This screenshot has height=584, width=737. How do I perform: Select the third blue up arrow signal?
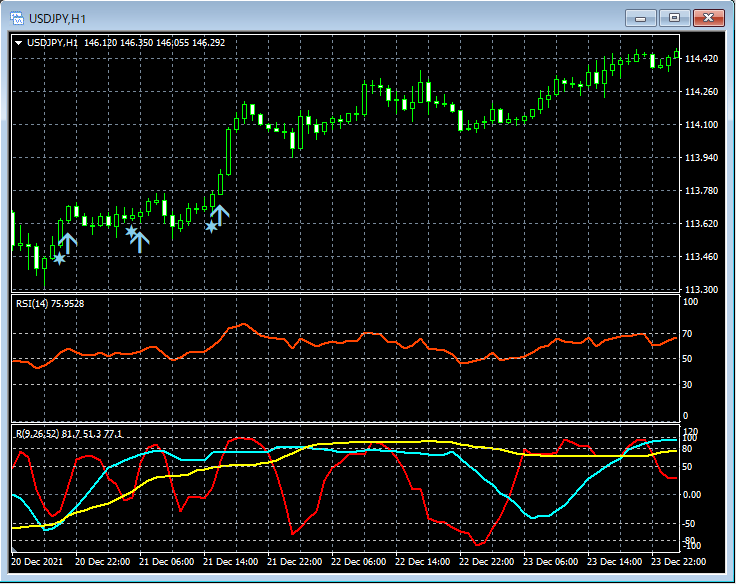(x=220, y=213)
